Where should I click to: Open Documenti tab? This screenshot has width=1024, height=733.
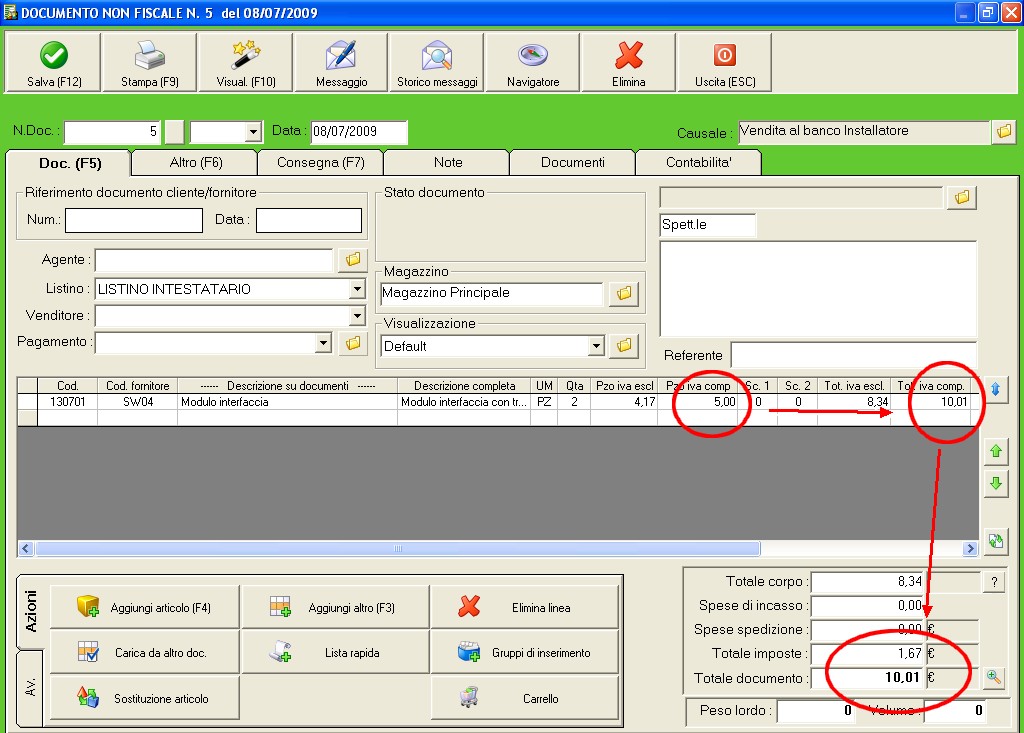573,163
